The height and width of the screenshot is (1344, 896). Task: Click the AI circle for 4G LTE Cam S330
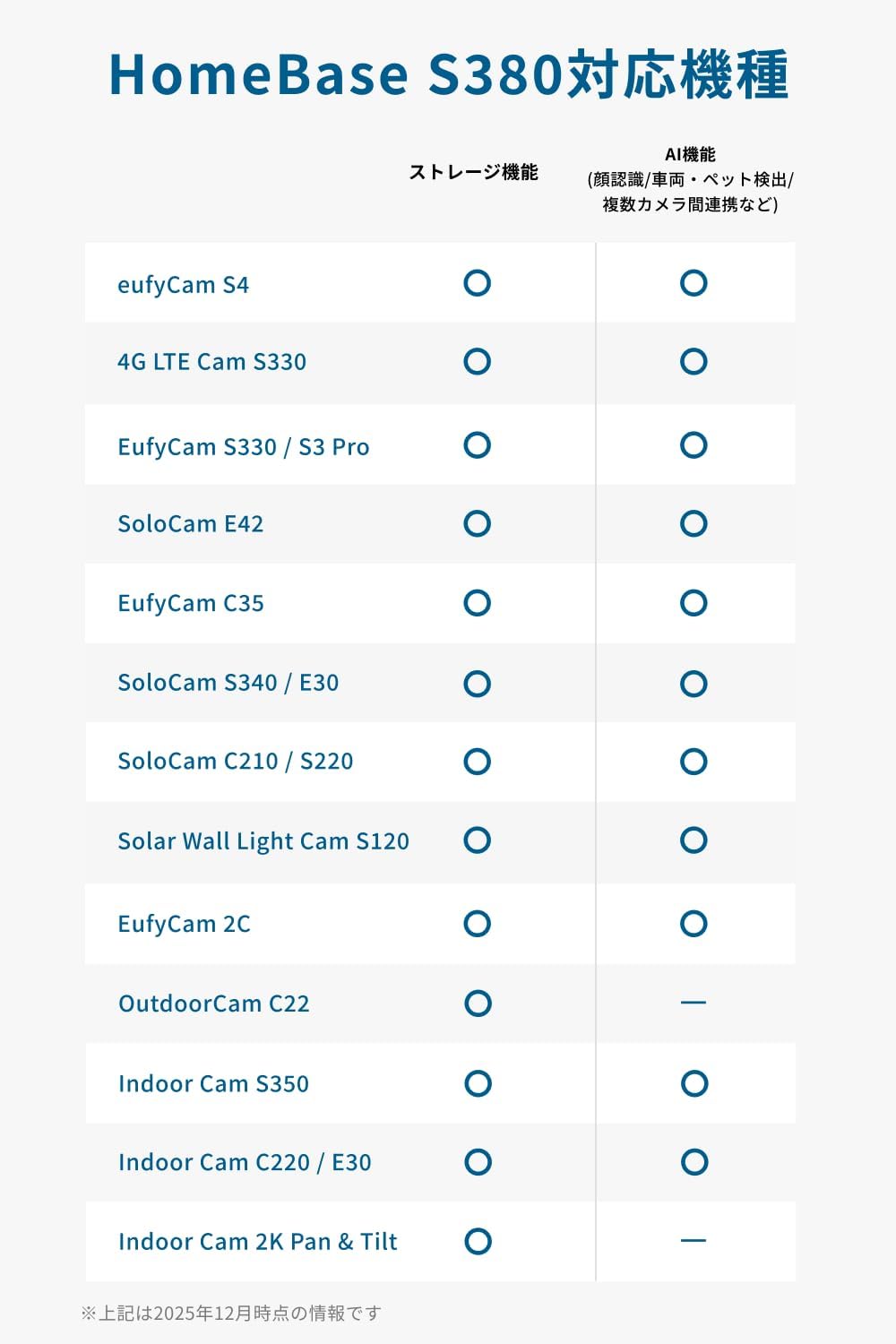(x=694, y=362)
